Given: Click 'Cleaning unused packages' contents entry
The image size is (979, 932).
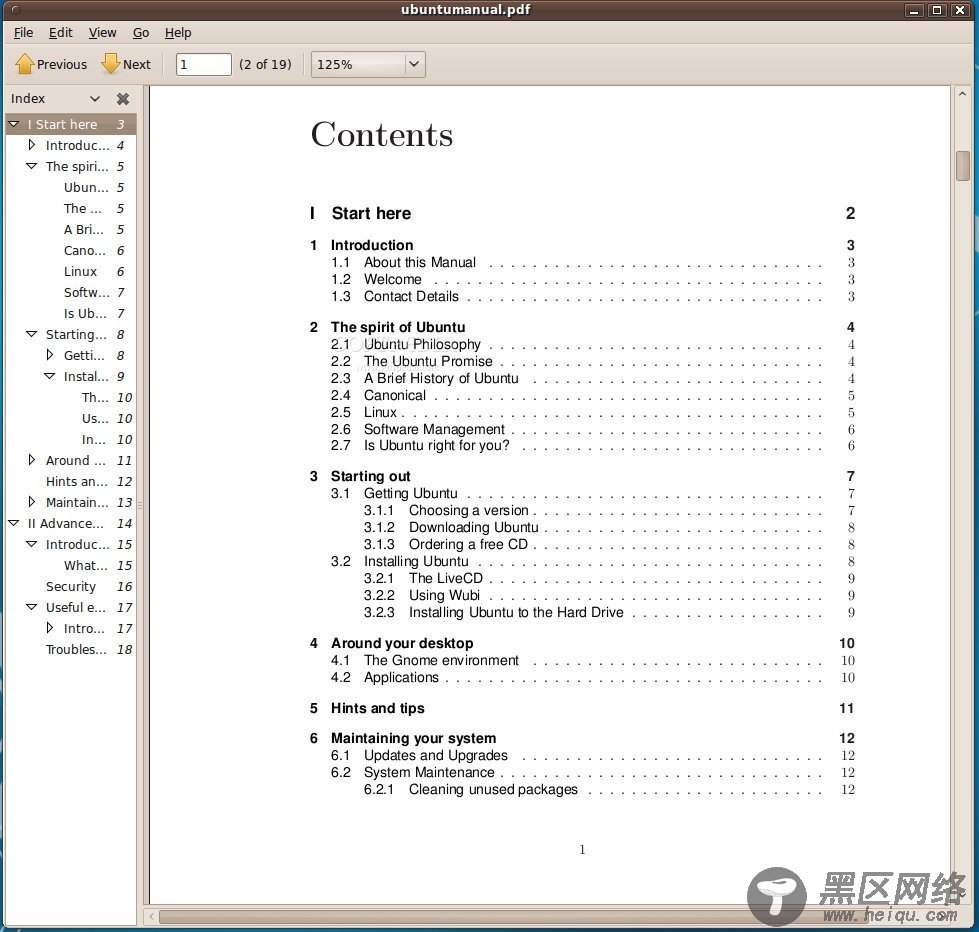Looking at the screenshot, I should 493,790.
